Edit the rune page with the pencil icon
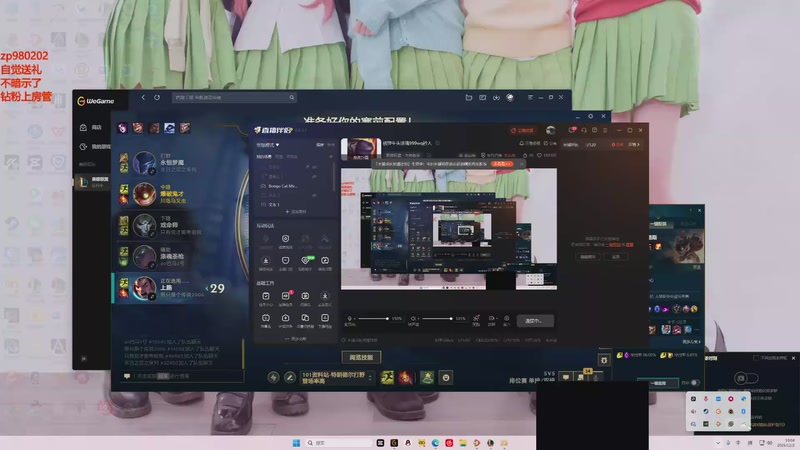 coord(289,378)
